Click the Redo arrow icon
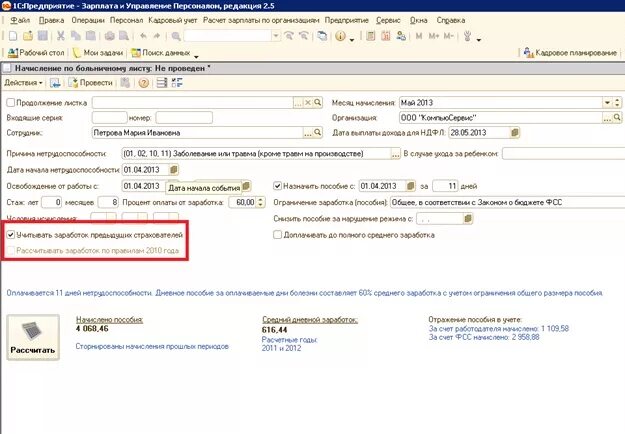This screenshot has width=625, height=434. point(157,36)
